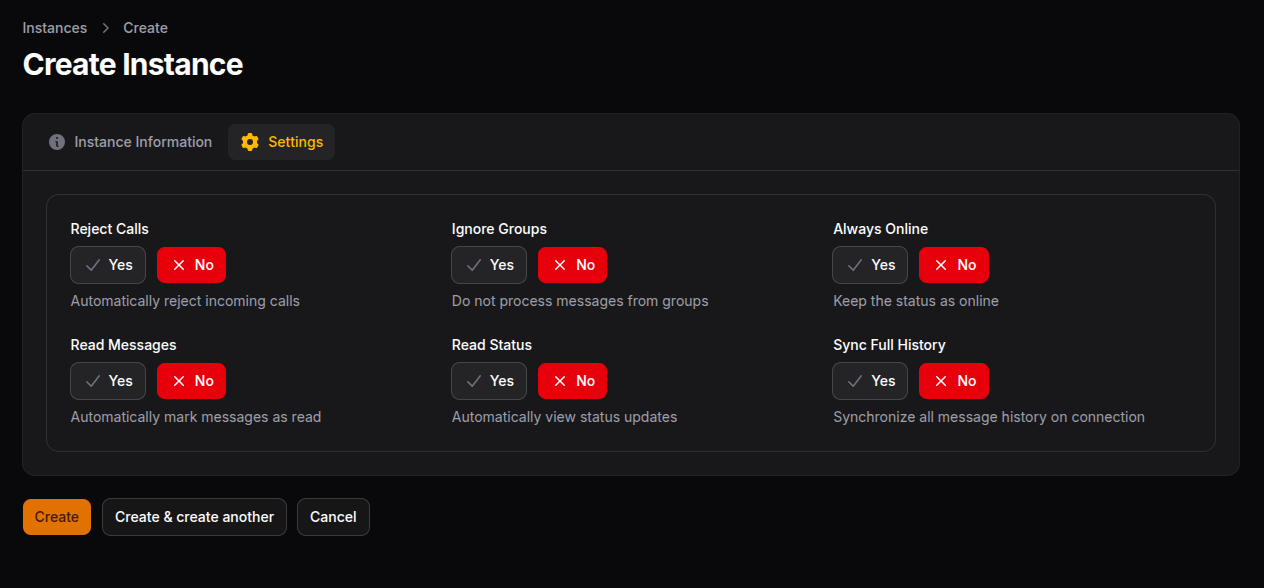Set Read Status to Yes
The image size is (1264, 588).
pyautogui.click(x=488, y=381)
